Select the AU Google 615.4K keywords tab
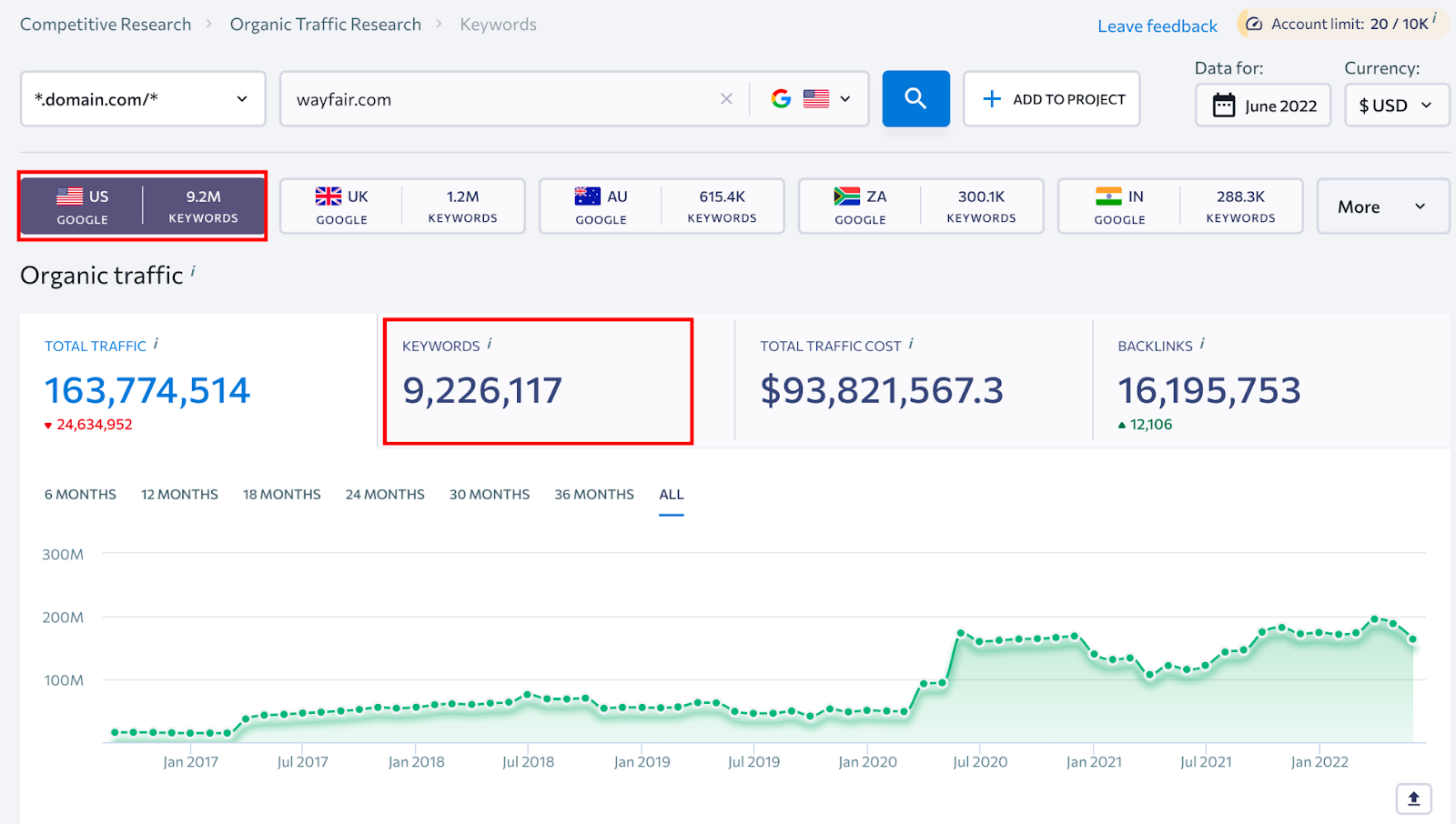Screen dimensions: 1456x824 pyautogui.click(x=662, y=206)
